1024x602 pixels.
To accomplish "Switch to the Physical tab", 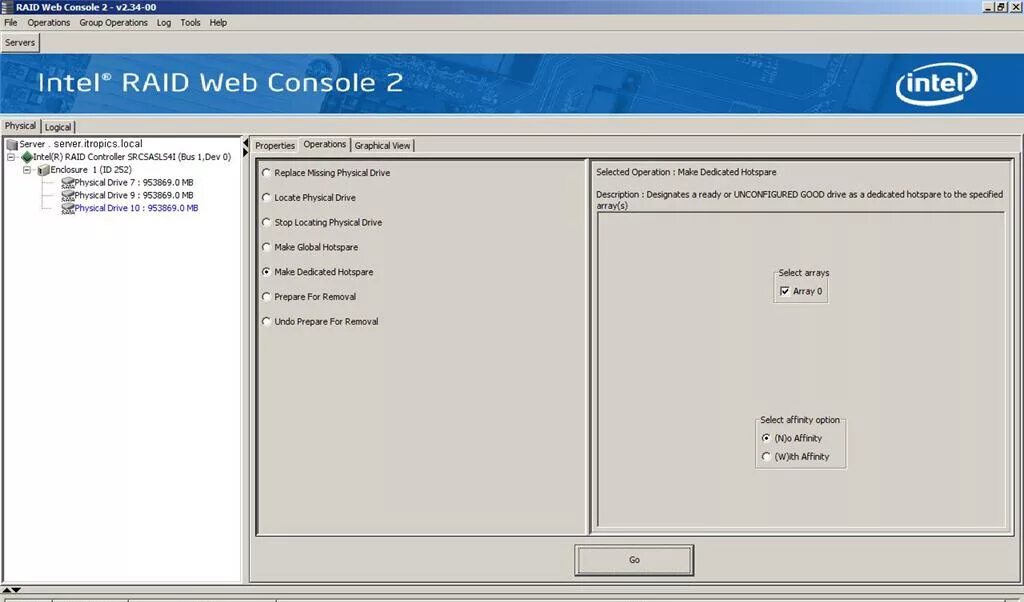I will click(x=20, y=126).
